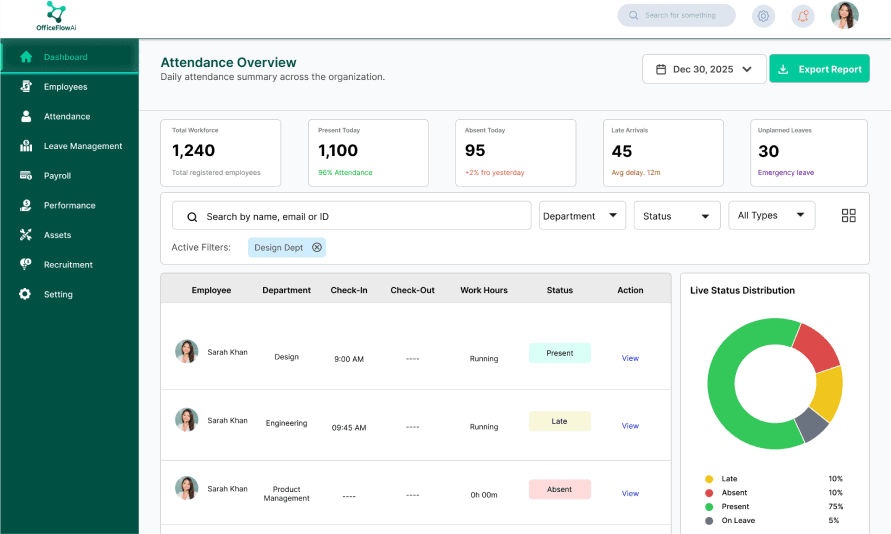This screenshot has width=891, height=534.
Task: Click the top Search for something field
Action: (676, 15)
